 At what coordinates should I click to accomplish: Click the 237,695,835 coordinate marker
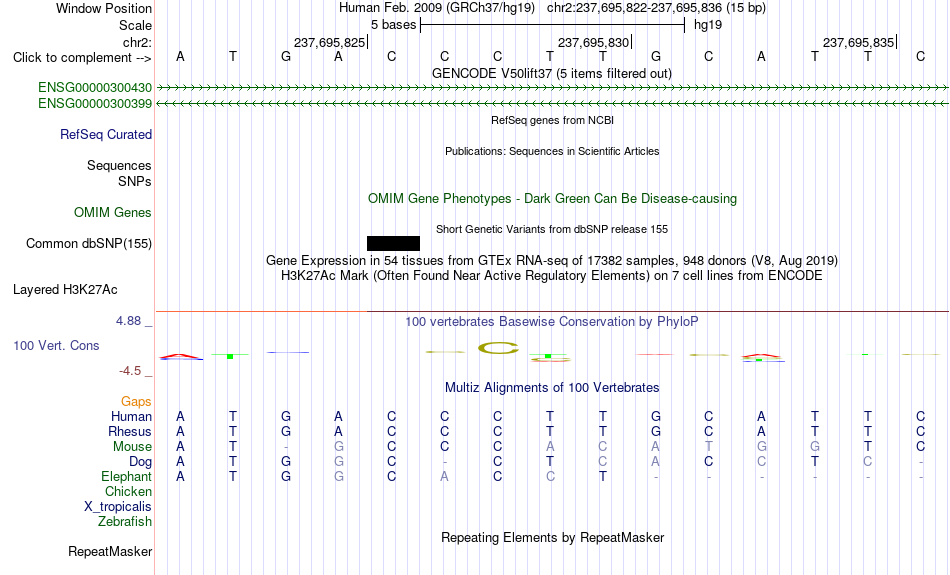click(859, 42)
